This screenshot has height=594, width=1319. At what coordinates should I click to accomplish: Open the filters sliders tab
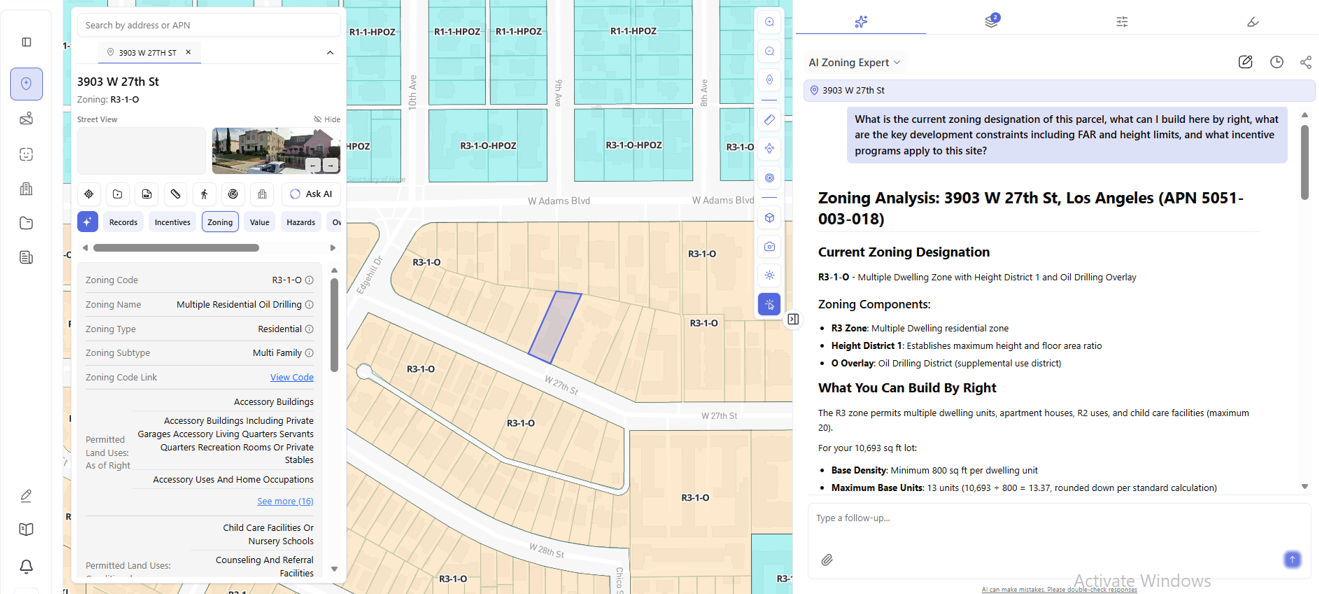1122,21
